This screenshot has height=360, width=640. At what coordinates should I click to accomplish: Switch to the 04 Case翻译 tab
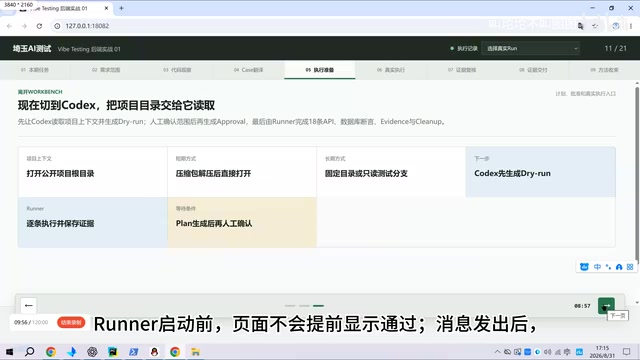coord(249,70)
